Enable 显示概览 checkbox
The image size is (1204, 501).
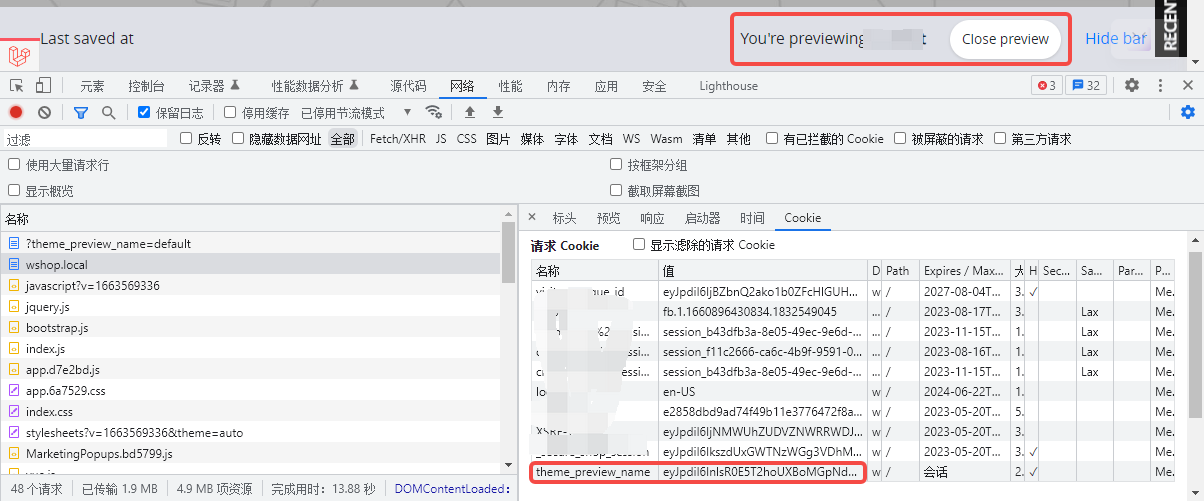pyautogui.click(x=14, y=190)
